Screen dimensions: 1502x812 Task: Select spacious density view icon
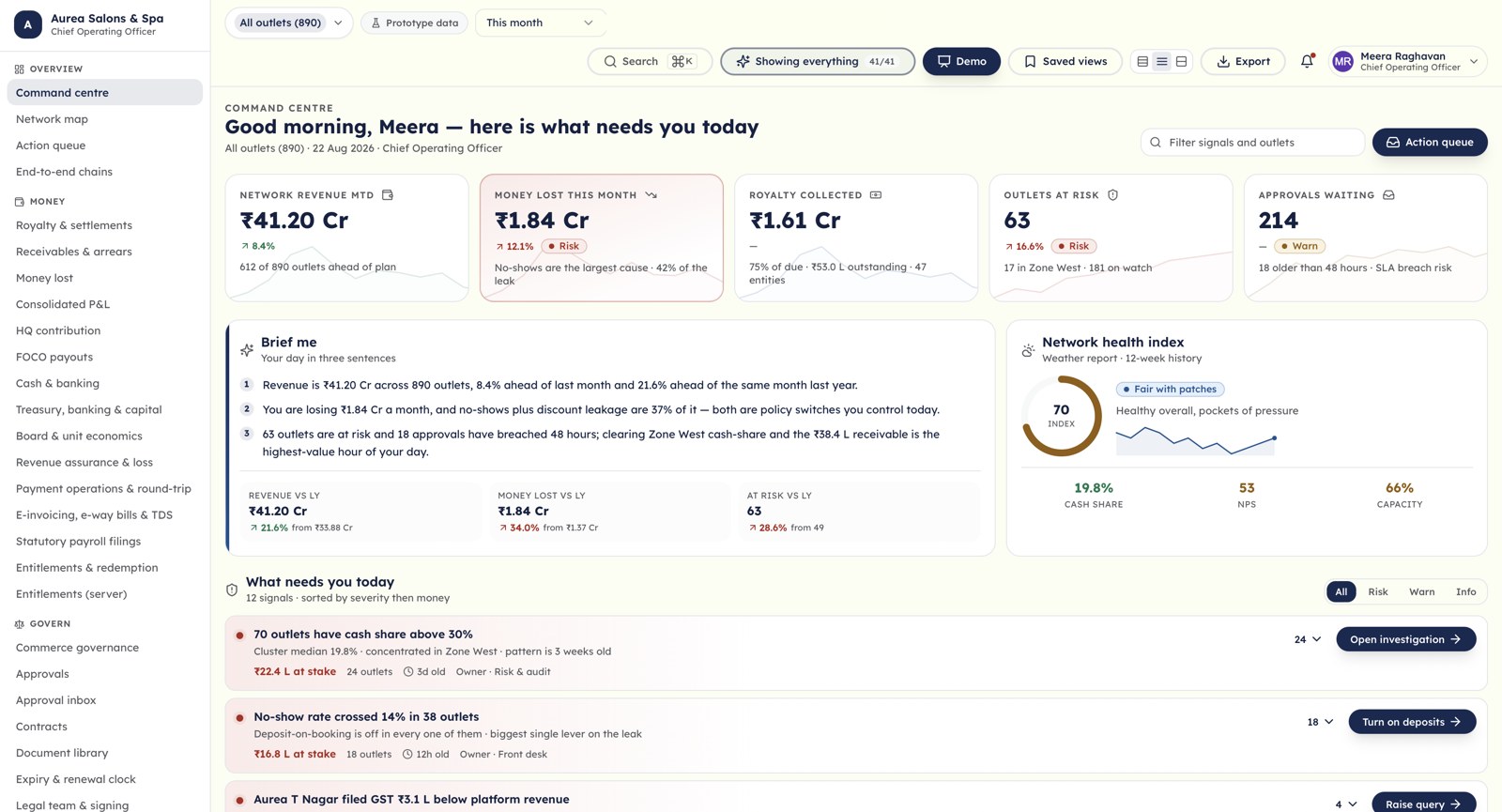pyautogui.click(x=1182, y=61)
